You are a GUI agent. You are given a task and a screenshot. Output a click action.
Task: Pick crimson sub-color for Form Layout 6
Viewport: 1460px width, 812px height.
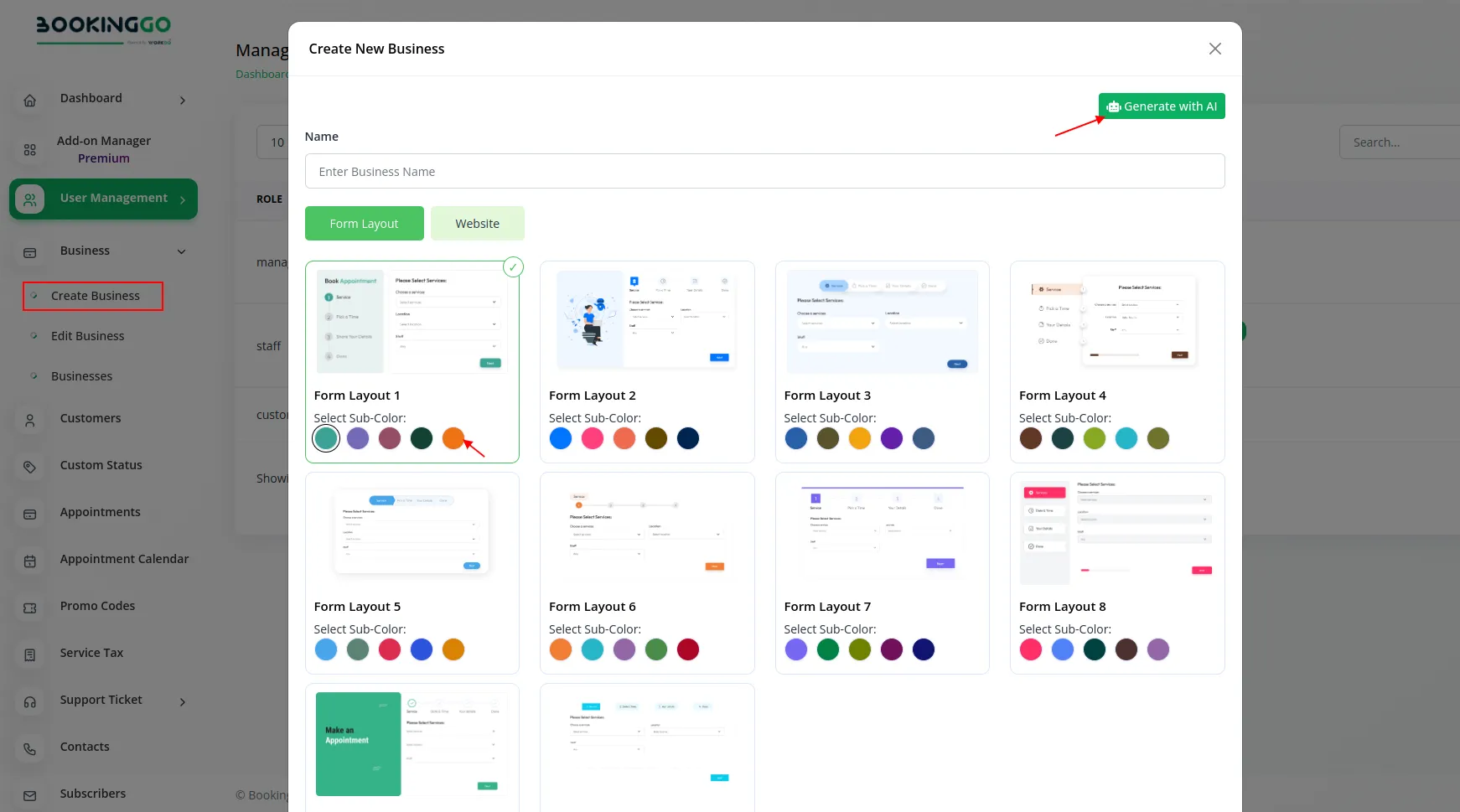pyautogui.click(x=688, y=649)
